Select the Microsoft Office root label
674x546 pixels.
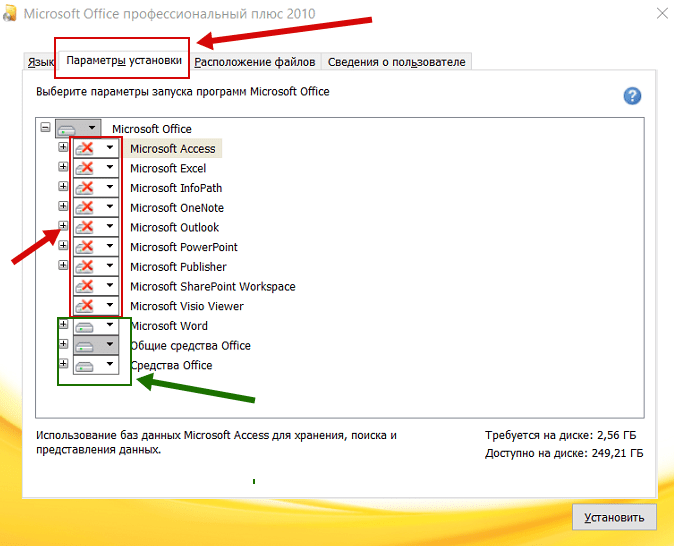pyautogui.click(x=152, y=129)
